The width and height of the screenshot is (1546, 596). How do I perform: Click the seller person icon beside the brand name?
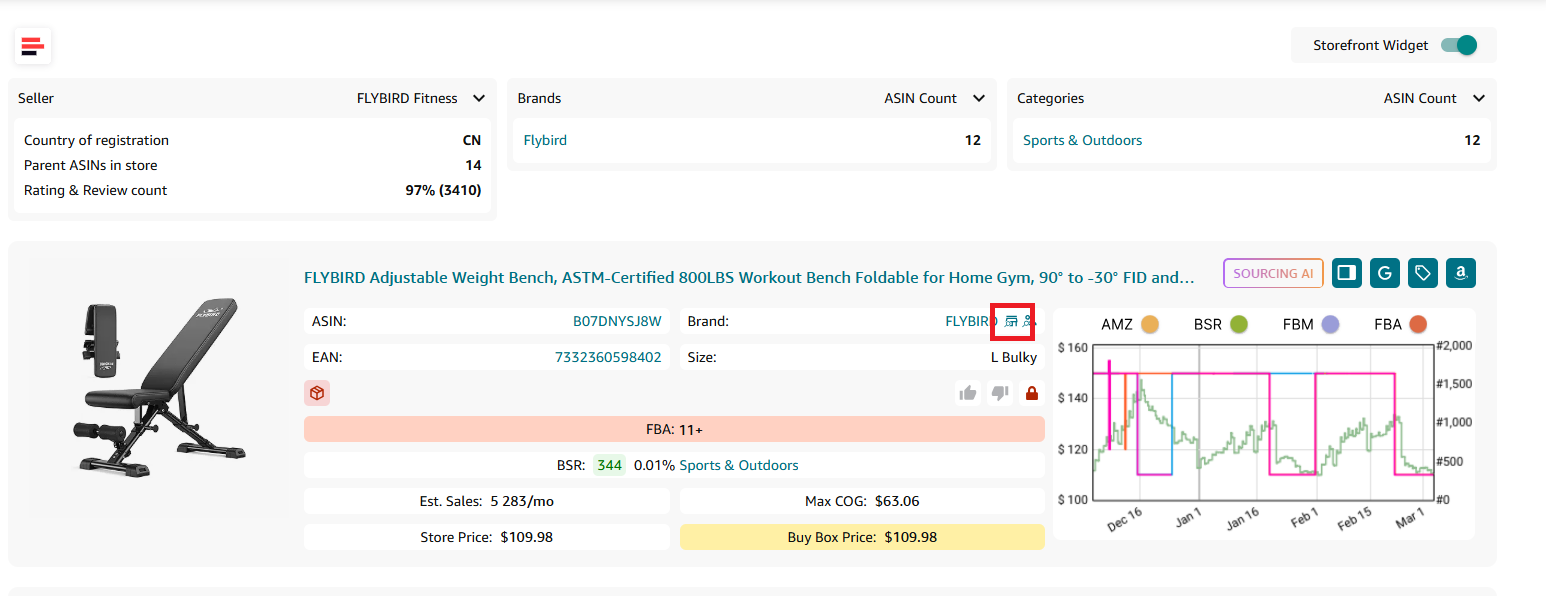pyautogui.click(x=1026, y=321)
